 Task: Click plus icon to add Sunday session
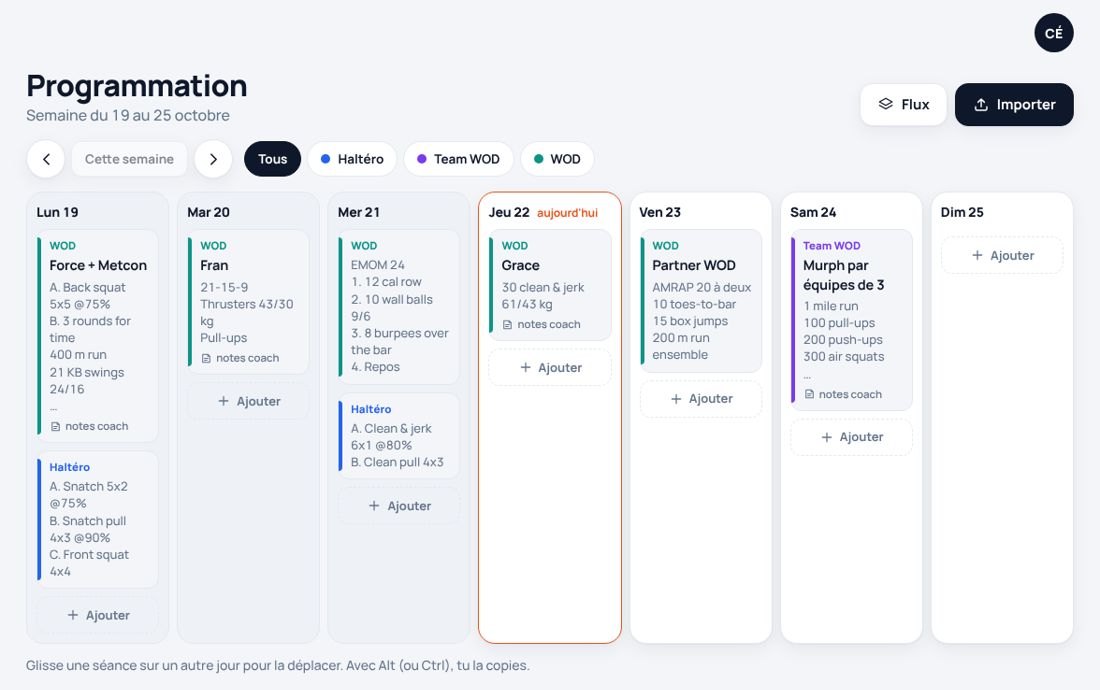[x=977, y=255]
